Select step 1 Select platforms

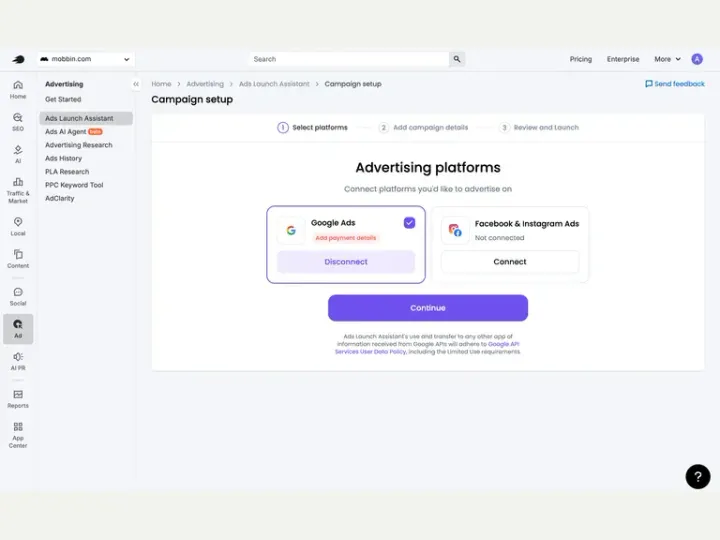pos(312,128)
